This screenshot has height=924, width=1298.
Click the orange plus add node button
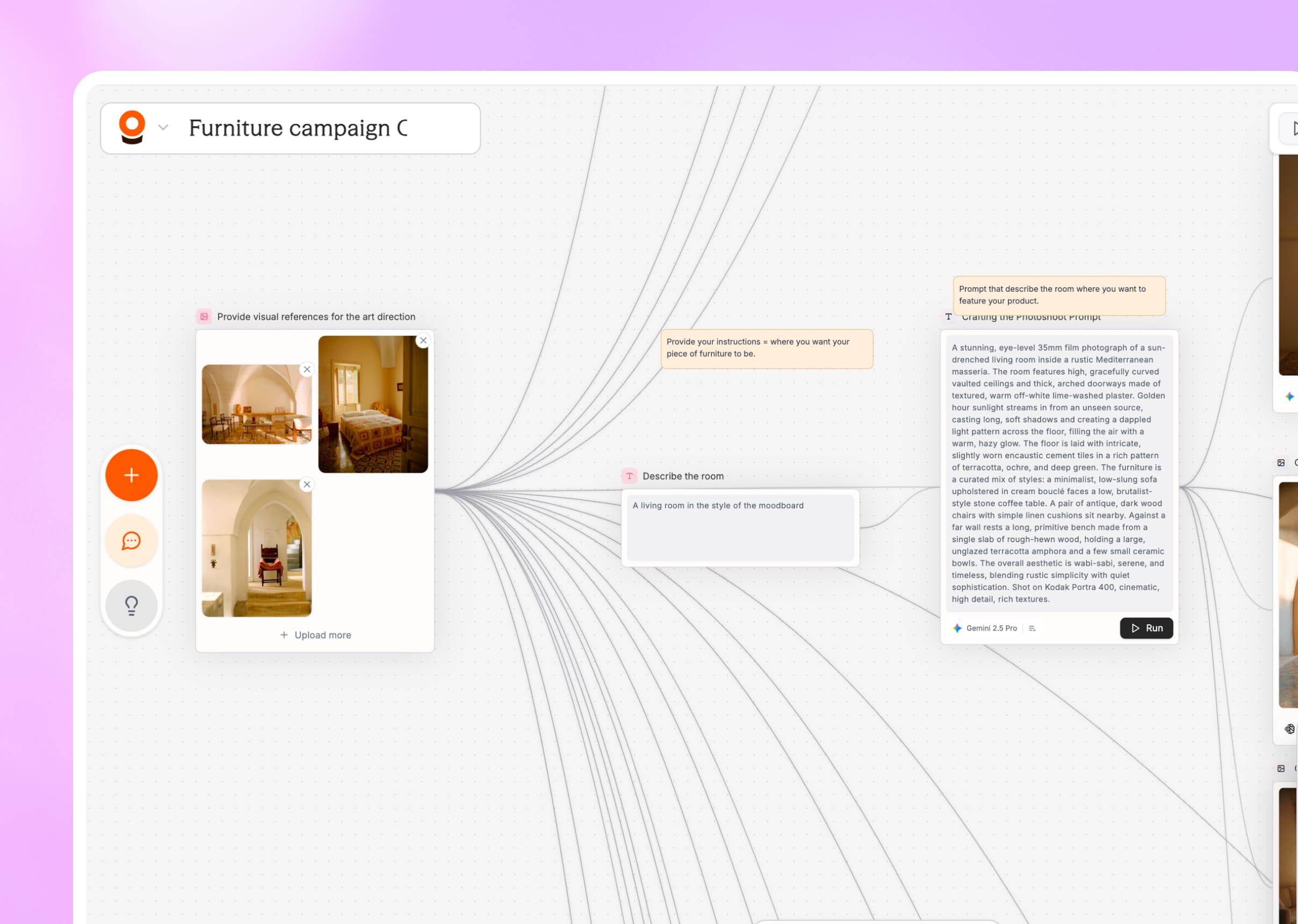pyautogui.click(x=132, y=475)
